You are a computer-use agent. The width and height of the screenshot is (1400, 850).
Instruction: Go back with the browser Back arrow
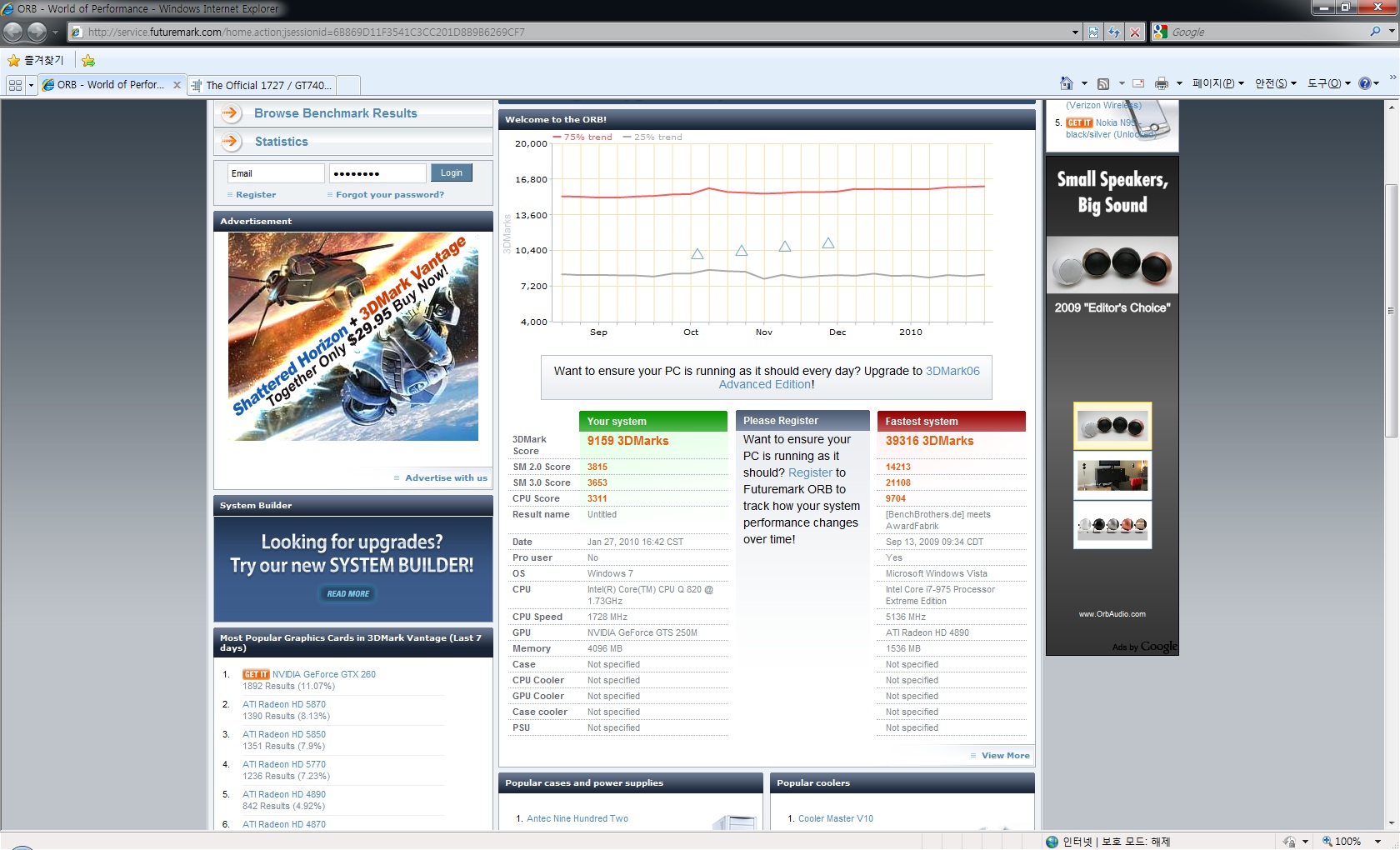pyautogui.click(x=12, y=32)
